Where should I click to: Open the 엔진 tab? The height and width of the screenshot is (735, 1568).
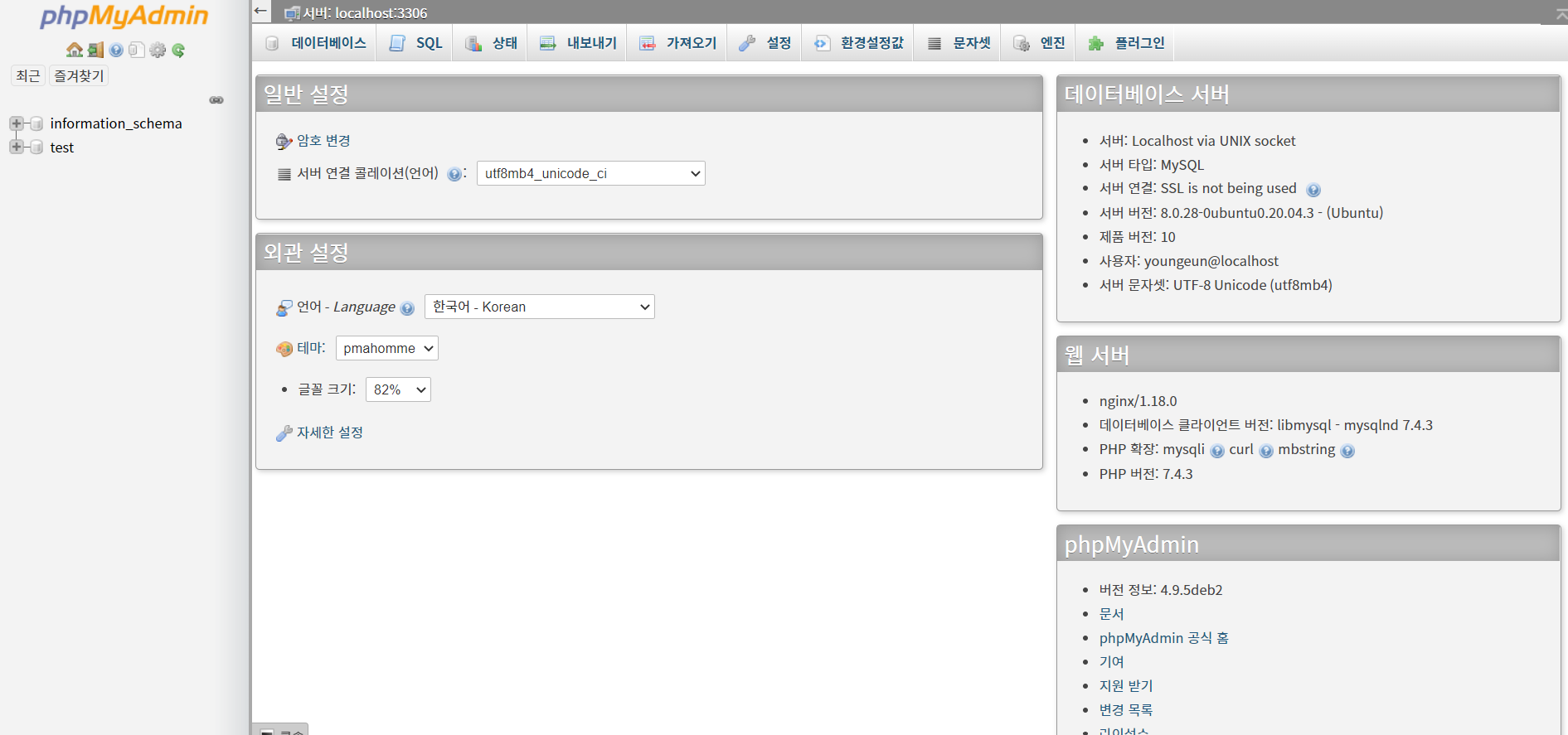click(1038, 43)
